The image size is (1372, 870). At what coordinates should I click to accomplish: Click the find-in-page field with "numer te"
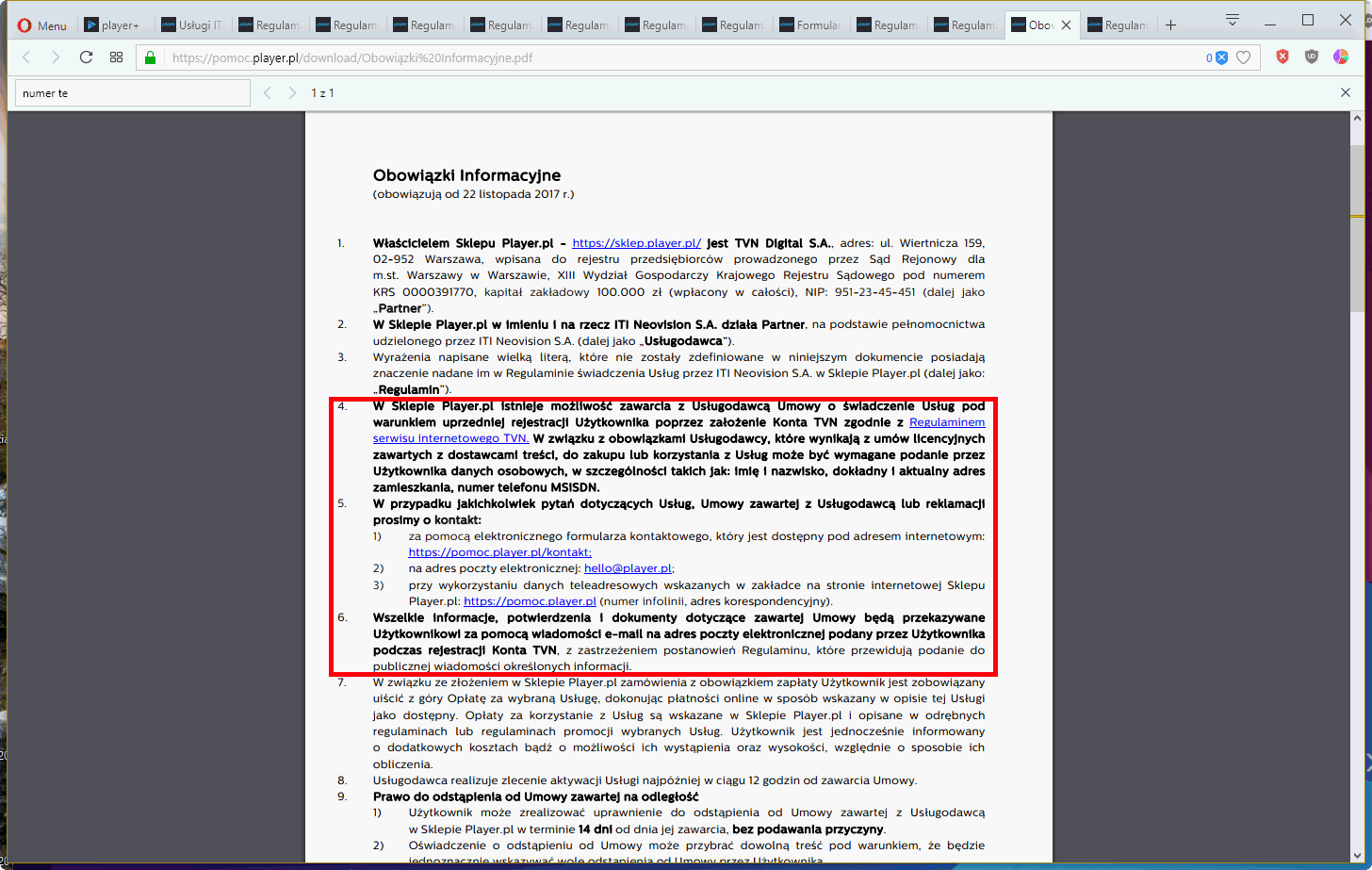[133, 93]
